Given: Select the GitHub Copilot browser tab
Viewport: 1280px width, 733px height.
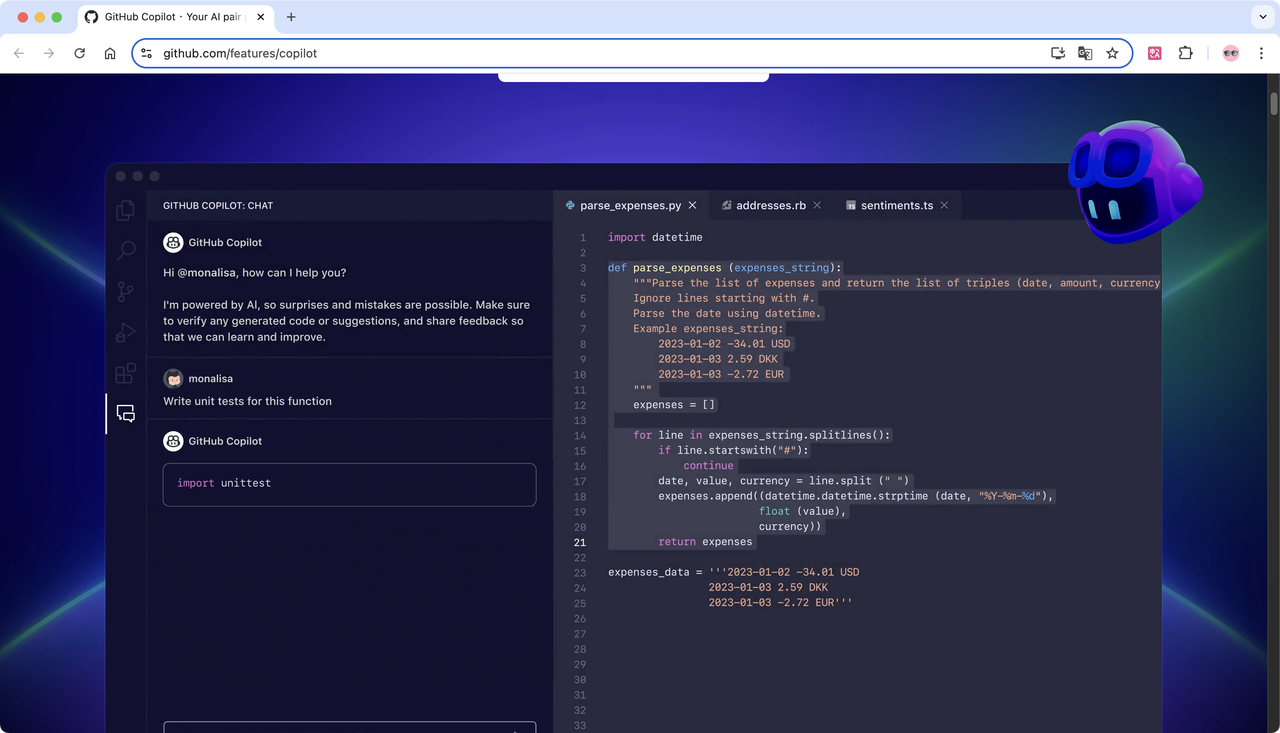Looking at the screenshot, I should point(173,17).
